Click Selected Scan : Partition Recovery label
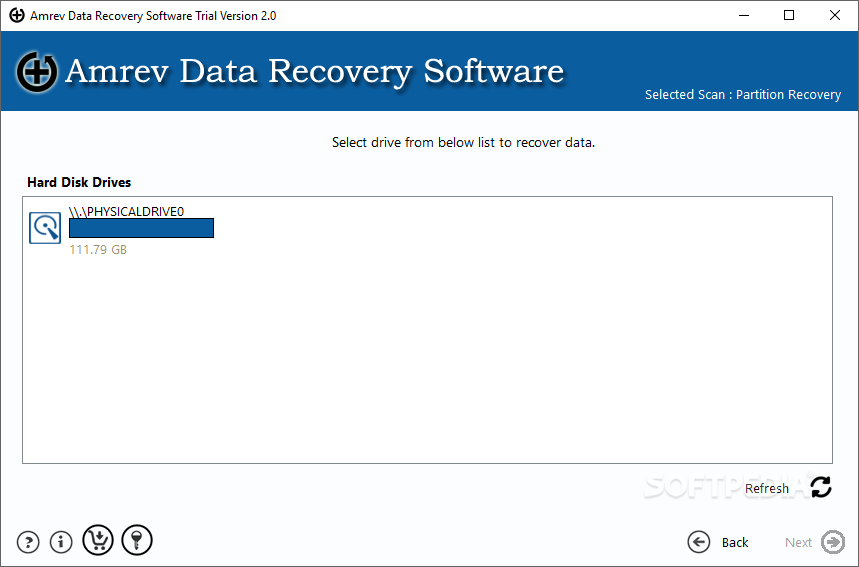Image resolution: width=859 pixels, height=567 pixels. 743,95
